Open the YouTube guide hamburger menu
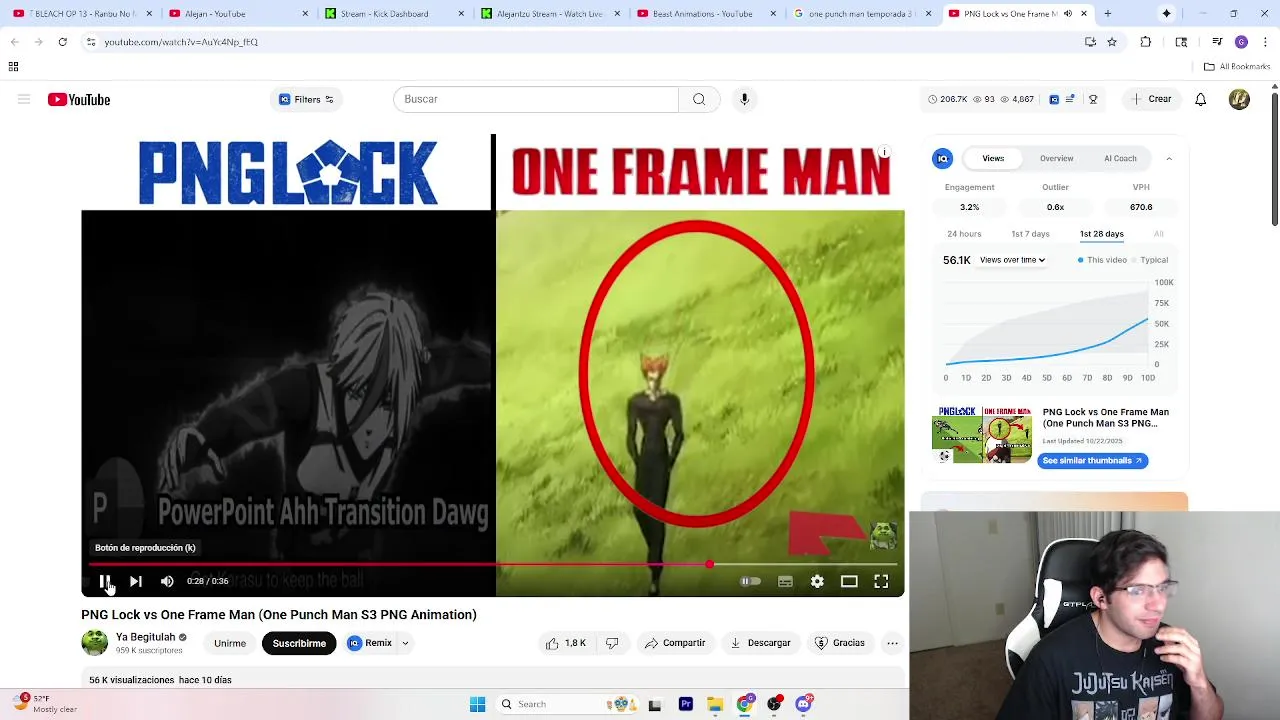The width and height of the screenshot is (1280, 720). 24,99
